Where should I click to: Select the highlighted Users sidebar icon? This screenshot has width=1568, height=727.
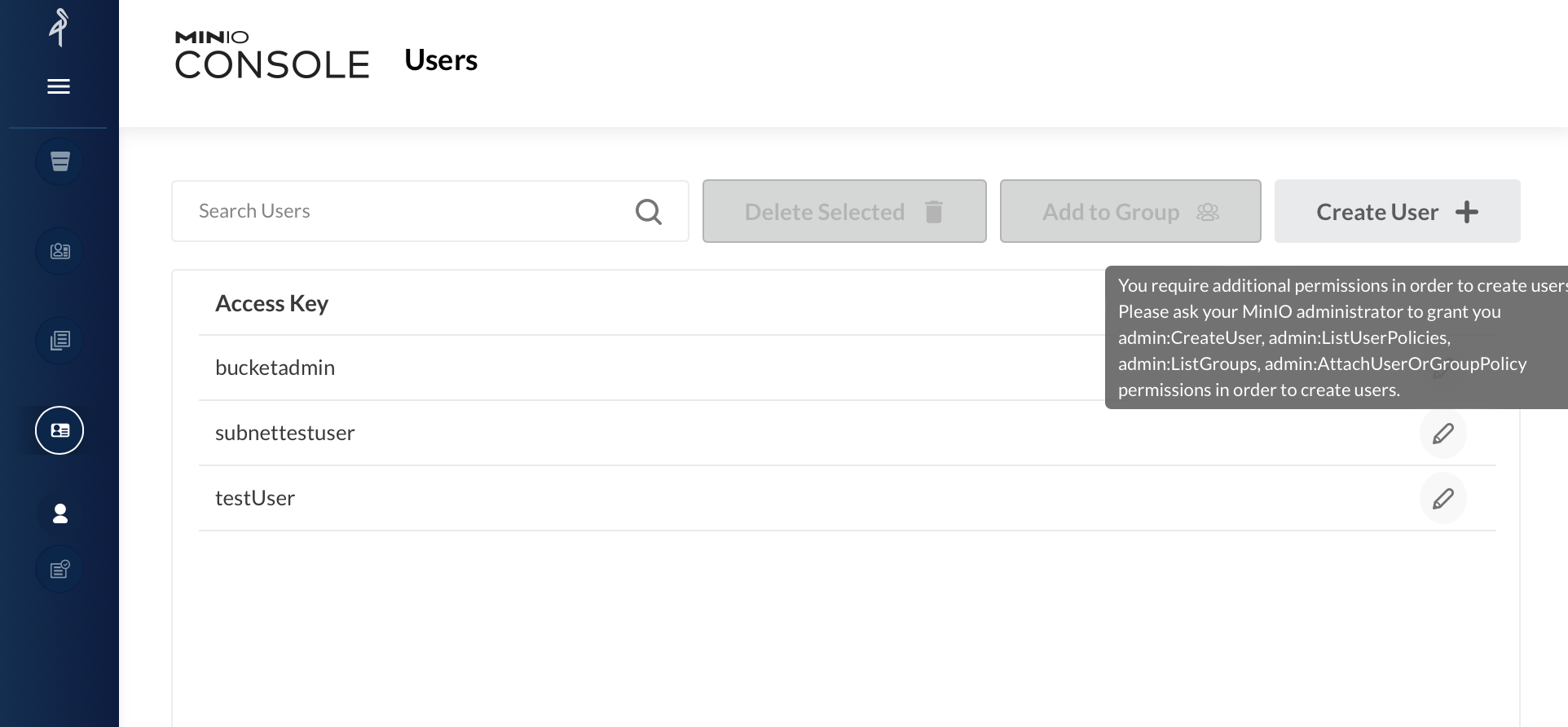pos(59,430)
